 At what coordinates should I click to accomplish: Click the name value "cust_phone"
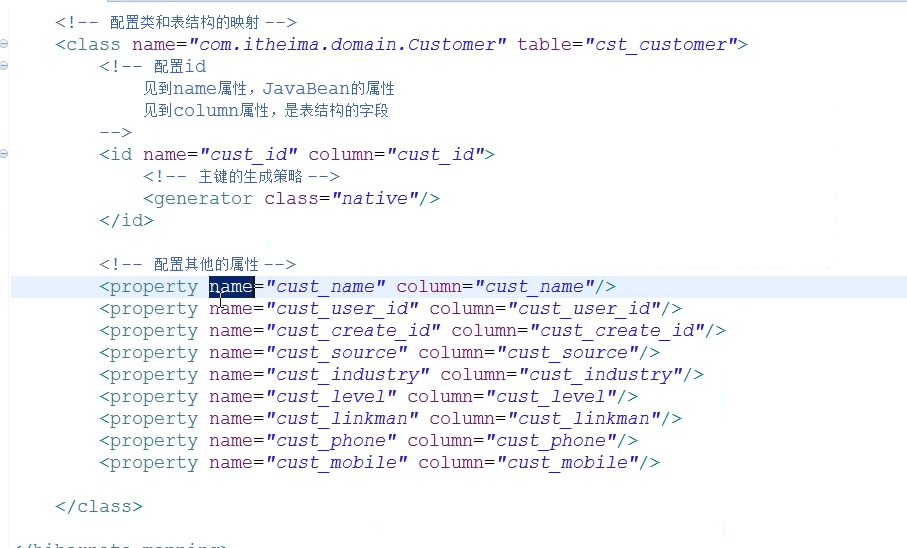click(331, 440)
